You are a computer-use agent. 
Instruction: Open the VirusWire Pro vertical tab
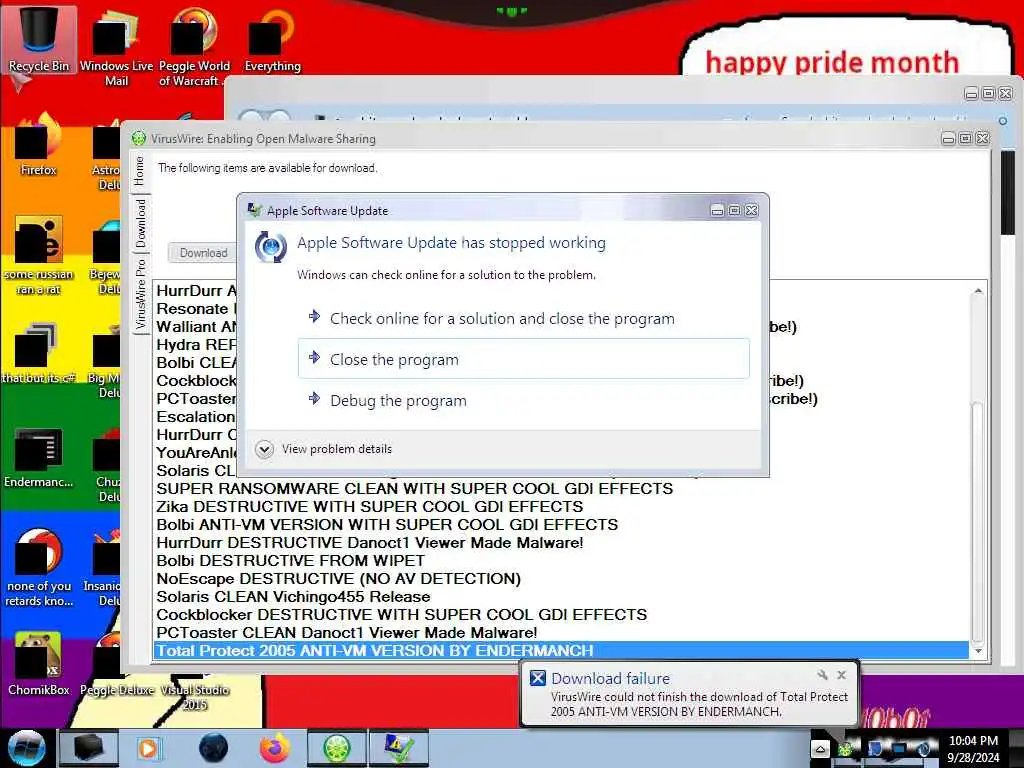click(140, 294)
